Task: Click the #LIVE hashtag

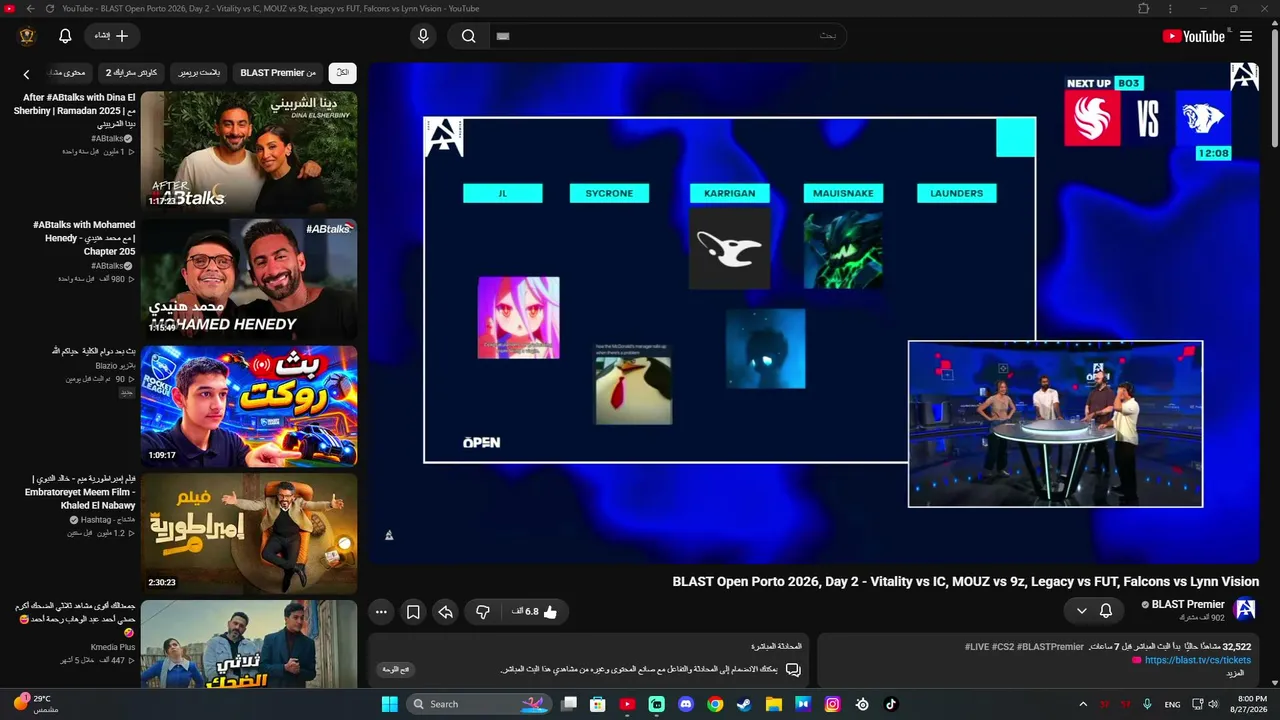Action: pyautogui.click(x=977, y=647)
